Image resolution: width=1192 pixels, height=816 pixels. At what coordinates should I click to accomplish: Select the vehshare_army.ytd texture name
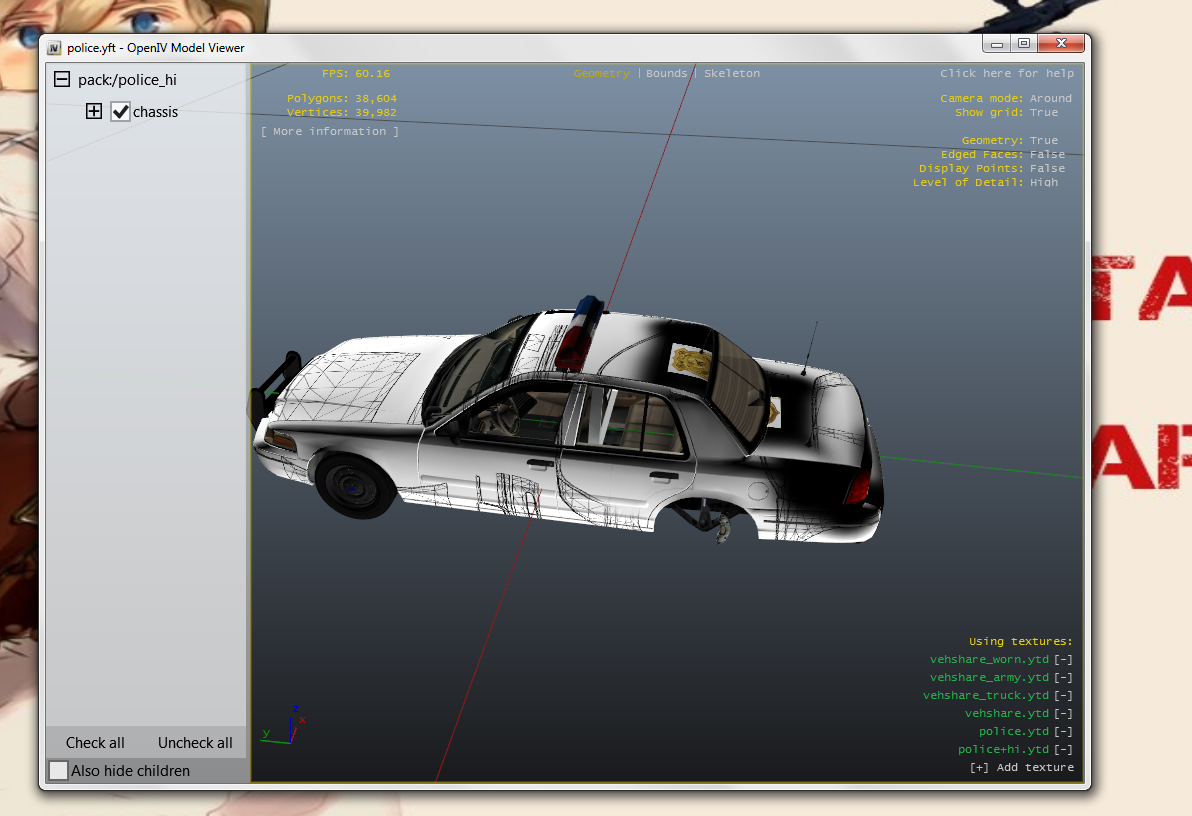(x=989, y=677)
